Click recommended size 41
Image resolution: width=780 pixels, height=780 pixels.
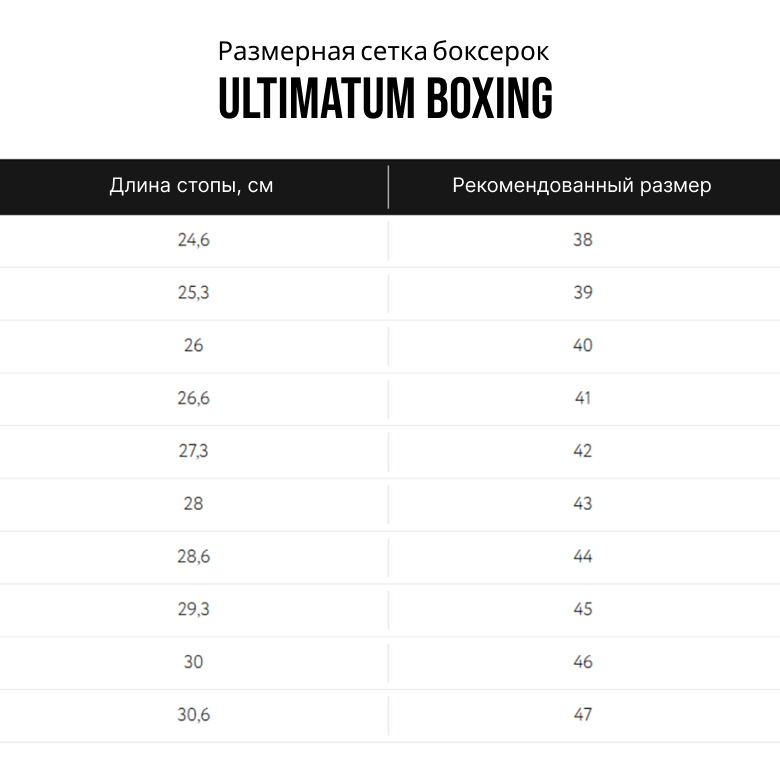583,398
